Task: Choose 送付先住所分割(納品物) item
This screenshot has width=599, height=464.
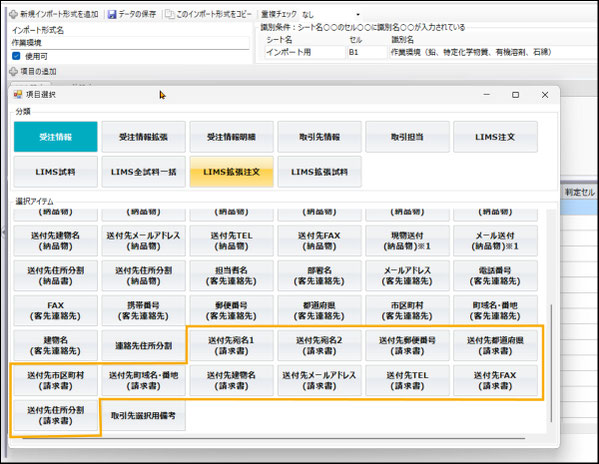Action: pos(144,275)
